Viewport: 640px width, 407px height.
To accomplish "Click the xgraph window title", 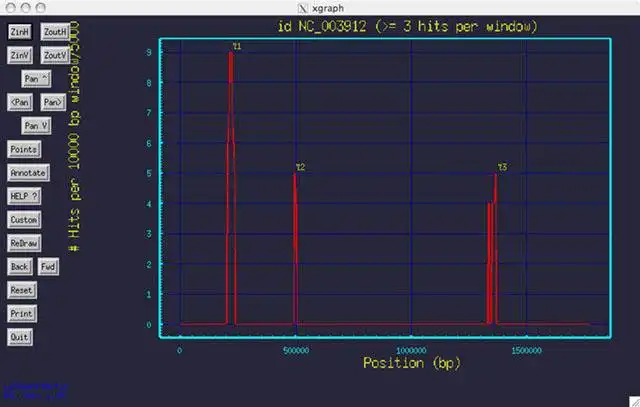I will (328, 8).
